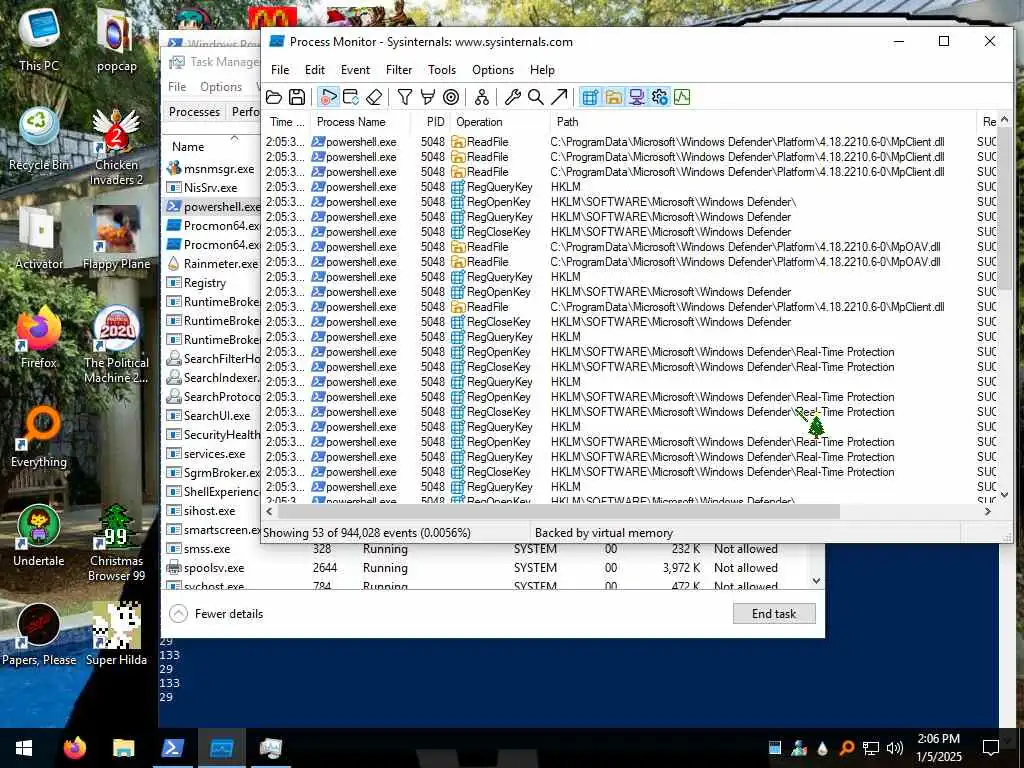Collapse Task Manager with Fewer details
The width and height of the screenshot is (1024, 768).
pyautogui.click(x=216, y=614)
